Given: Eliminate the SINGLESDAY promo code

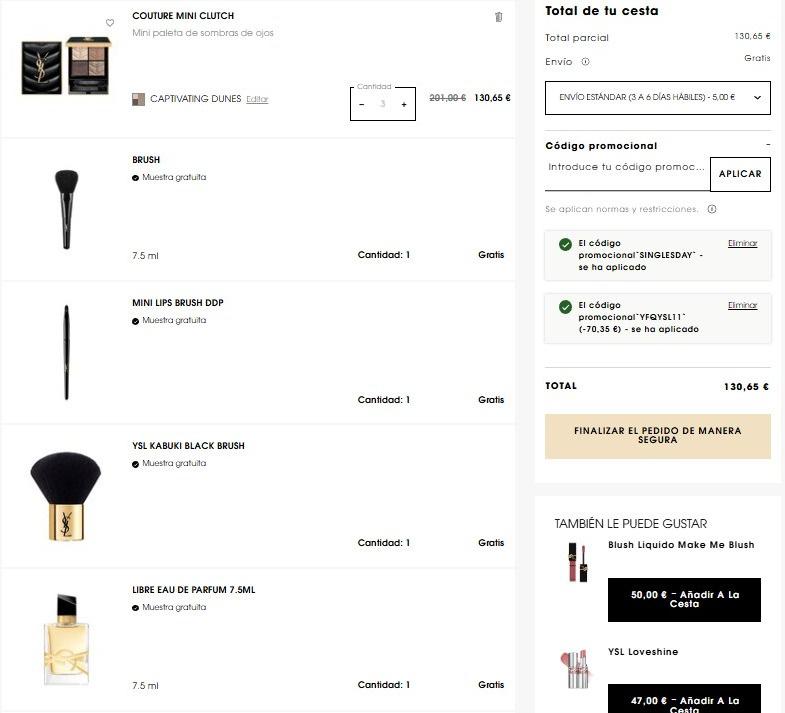Looking at the screenshot, I should pyautogui.click(x=742, y=243).
